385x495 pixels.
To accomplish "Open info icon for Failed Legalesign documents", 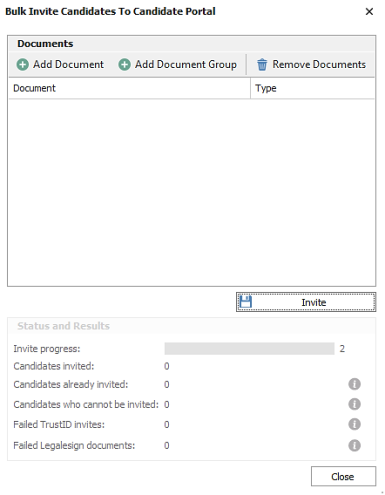I will 354,445.
